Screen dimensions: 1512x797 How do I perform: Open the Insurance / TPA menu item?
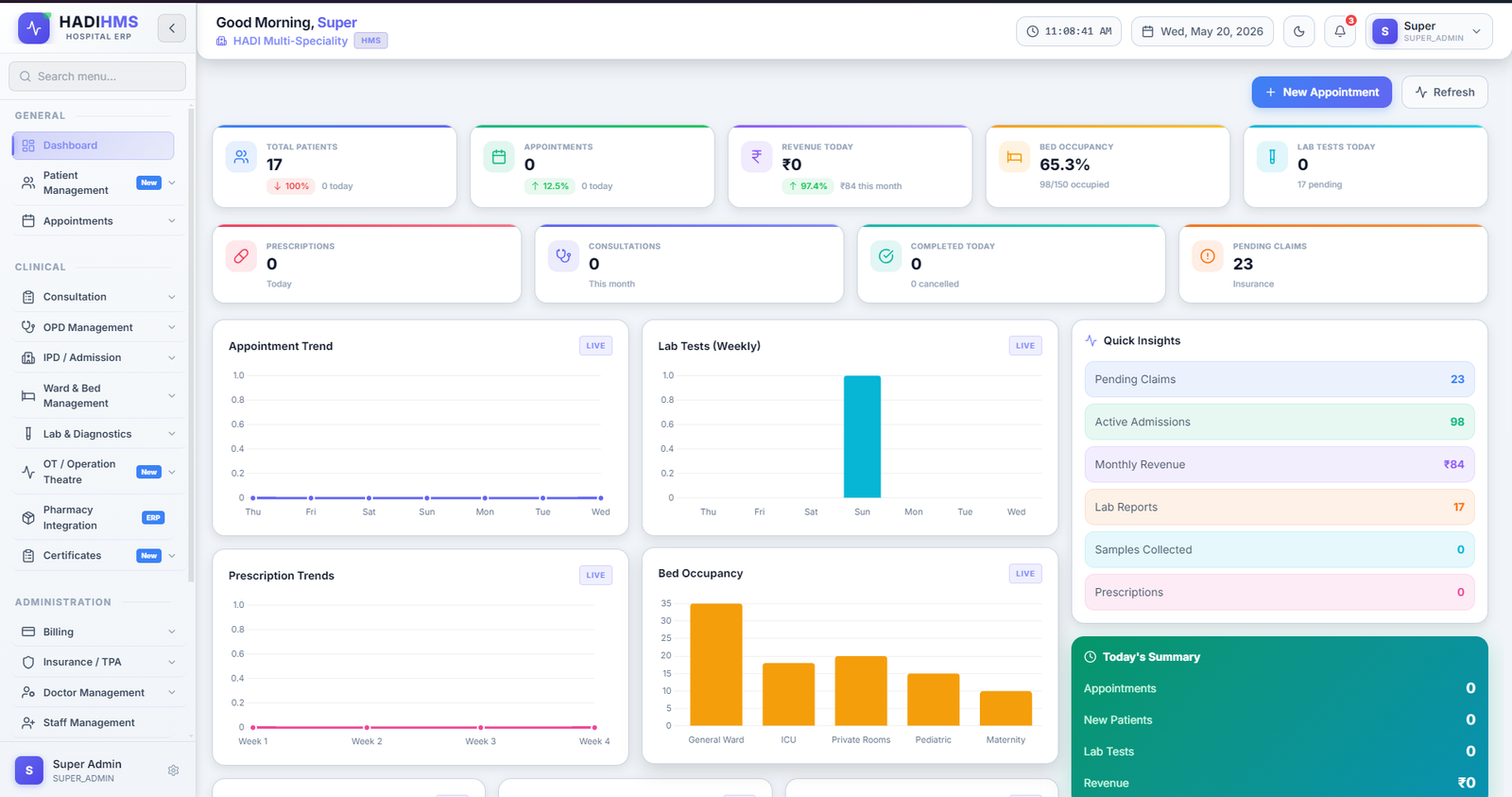pos(97,662)
